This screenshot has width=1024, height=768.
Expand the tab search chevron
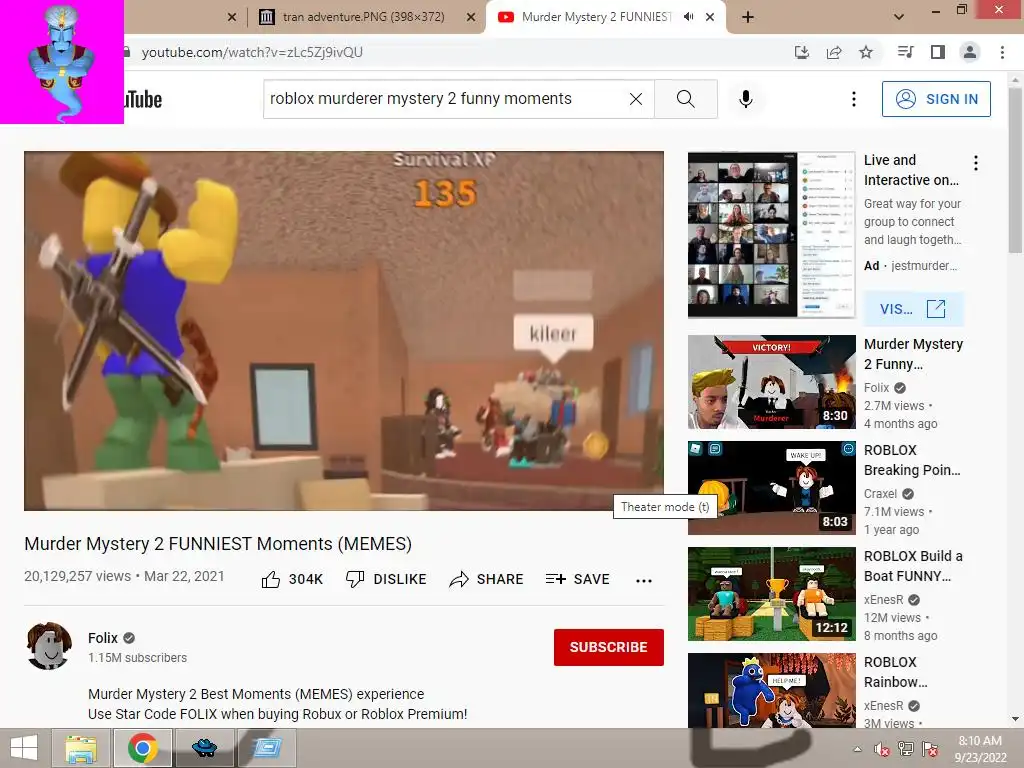pyautogui.click(x=899, y=17)
